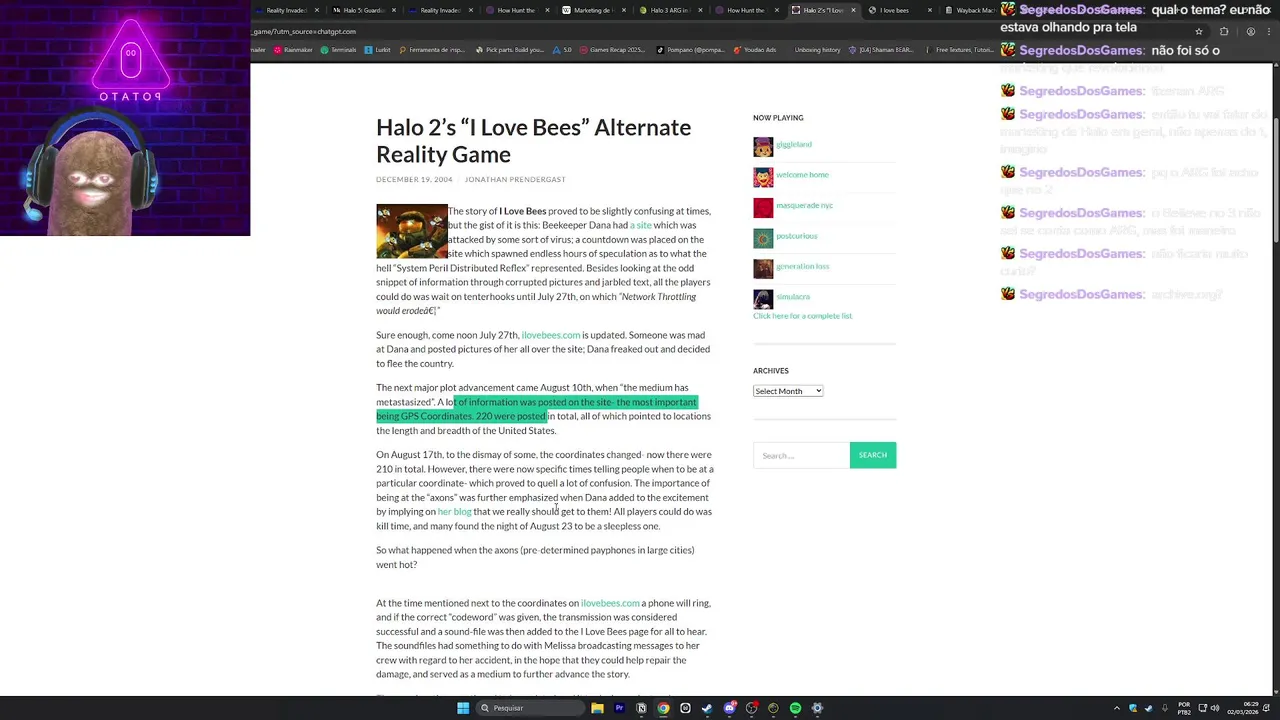The height and width of the screenshot is (720, 1280).
Task: Open the Terminals bookmark
Action: coord(338,49)
